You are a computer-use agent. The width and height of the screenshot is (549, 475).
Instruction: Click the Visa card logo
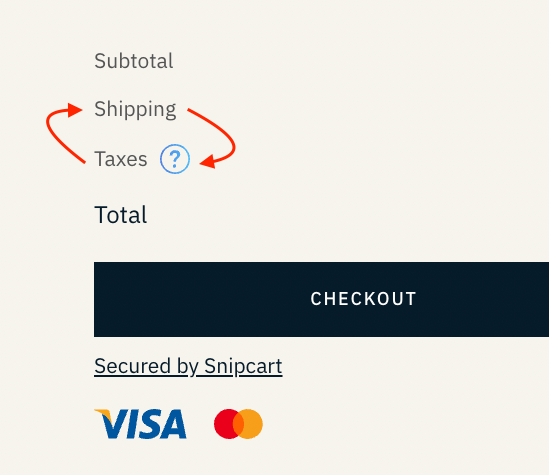pos(140,424)
